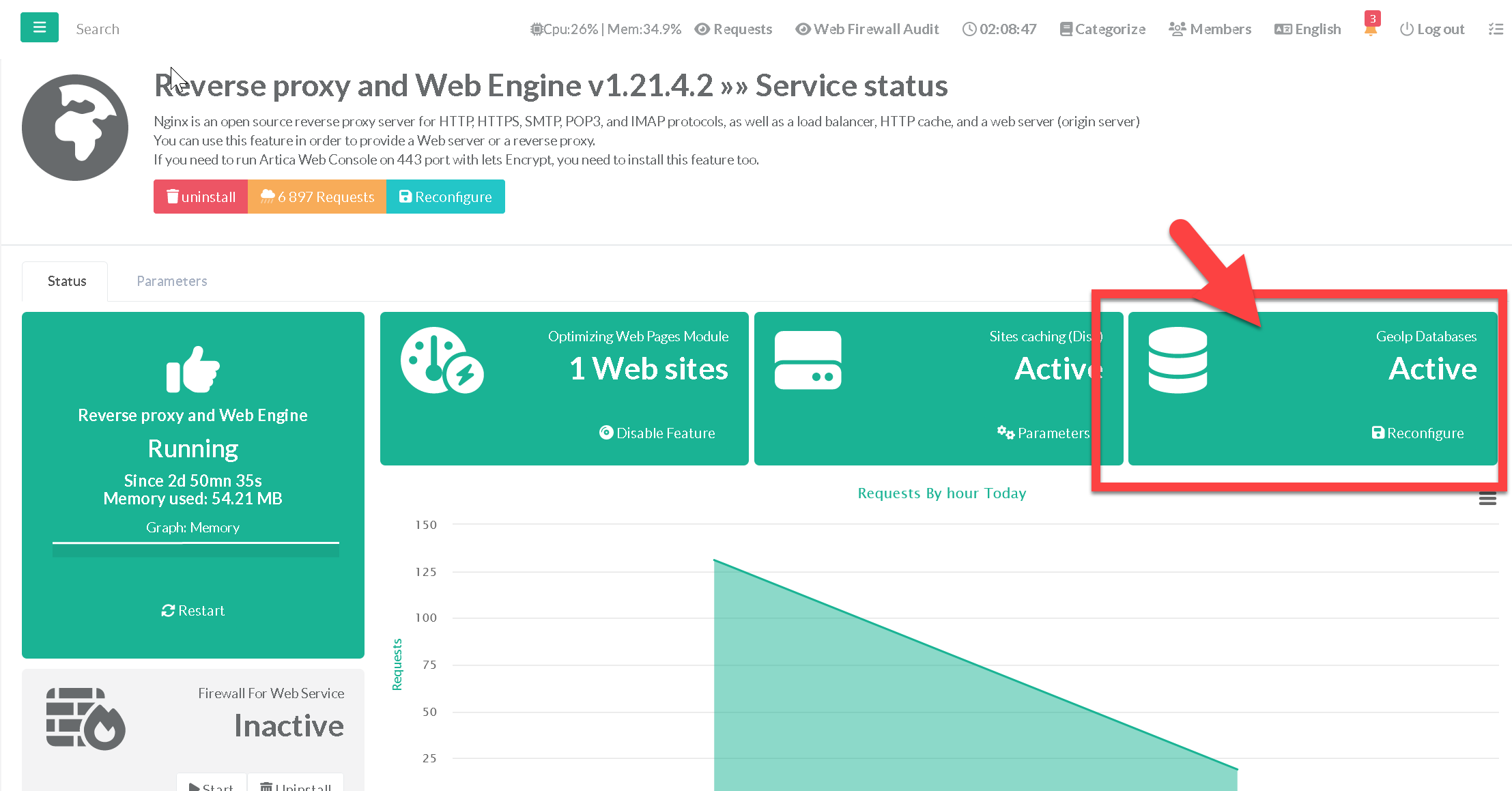This screenshot has width=1512, height=791.
Task: Click the task list icon top-right
Action: pos(1496,29)
